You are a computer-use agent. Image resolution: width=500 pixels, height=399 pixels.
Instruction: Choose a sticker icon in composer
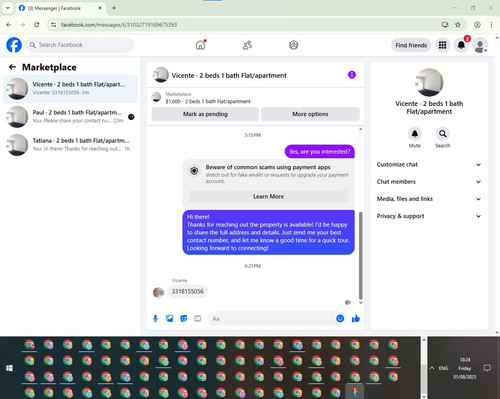click(184, 319)
